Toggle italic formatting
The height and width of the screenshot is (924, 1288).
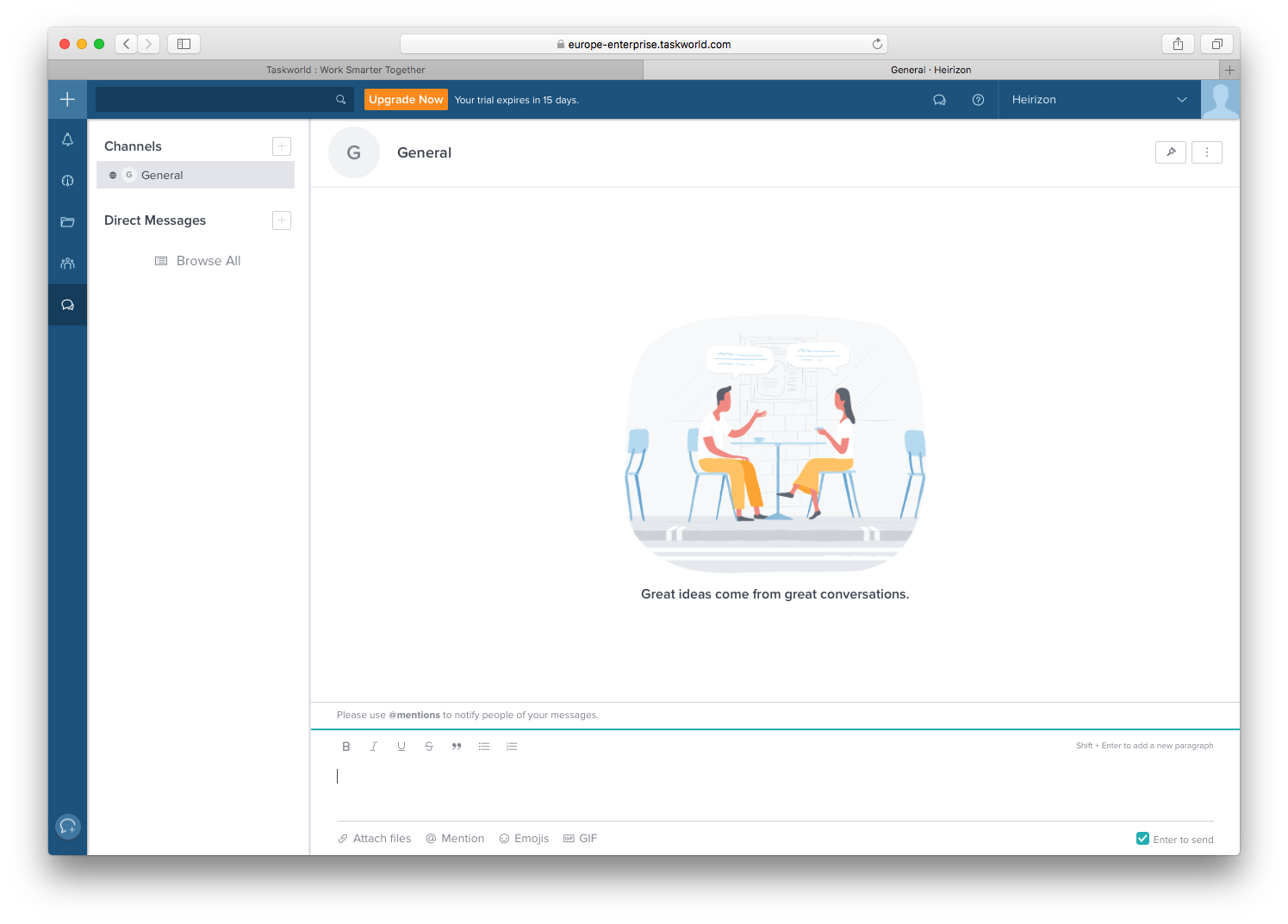tap(374, 747)
